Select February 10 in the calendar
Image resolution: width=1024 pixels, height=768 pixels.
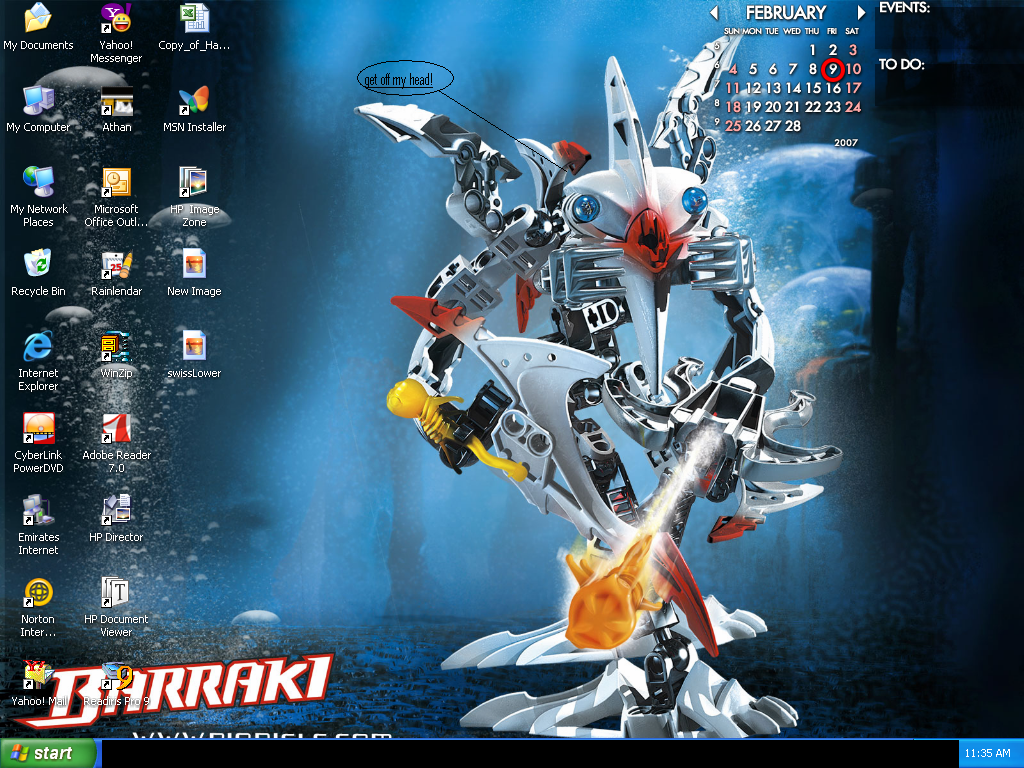point(853,69)
